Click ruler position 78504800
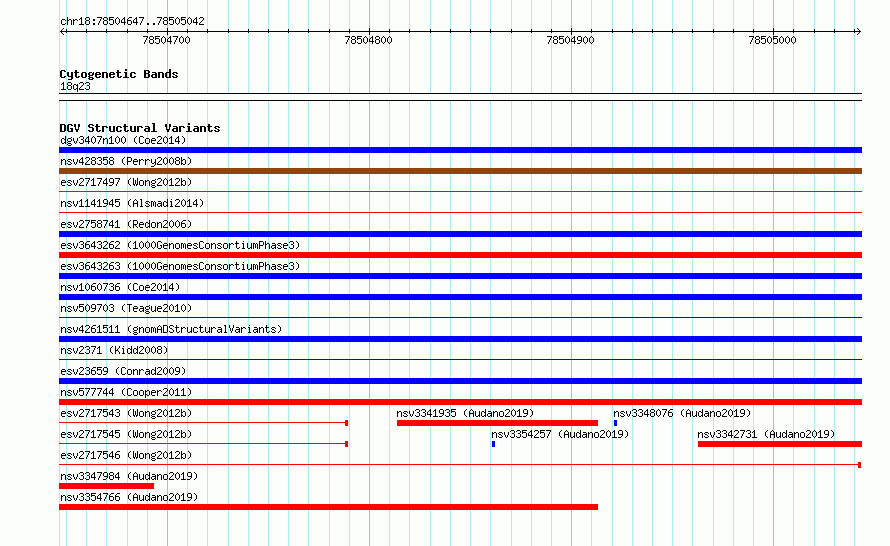Image resolution: width=890 pixels, height=546 pixels. coord(368,40)
